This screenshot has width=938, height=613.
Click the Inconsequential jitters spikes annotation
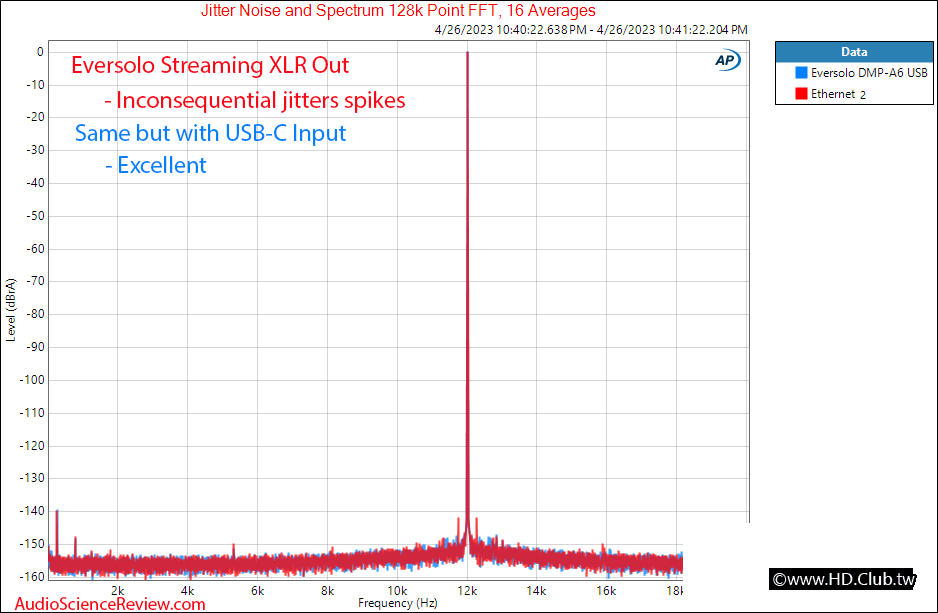[x=255, y=100]
